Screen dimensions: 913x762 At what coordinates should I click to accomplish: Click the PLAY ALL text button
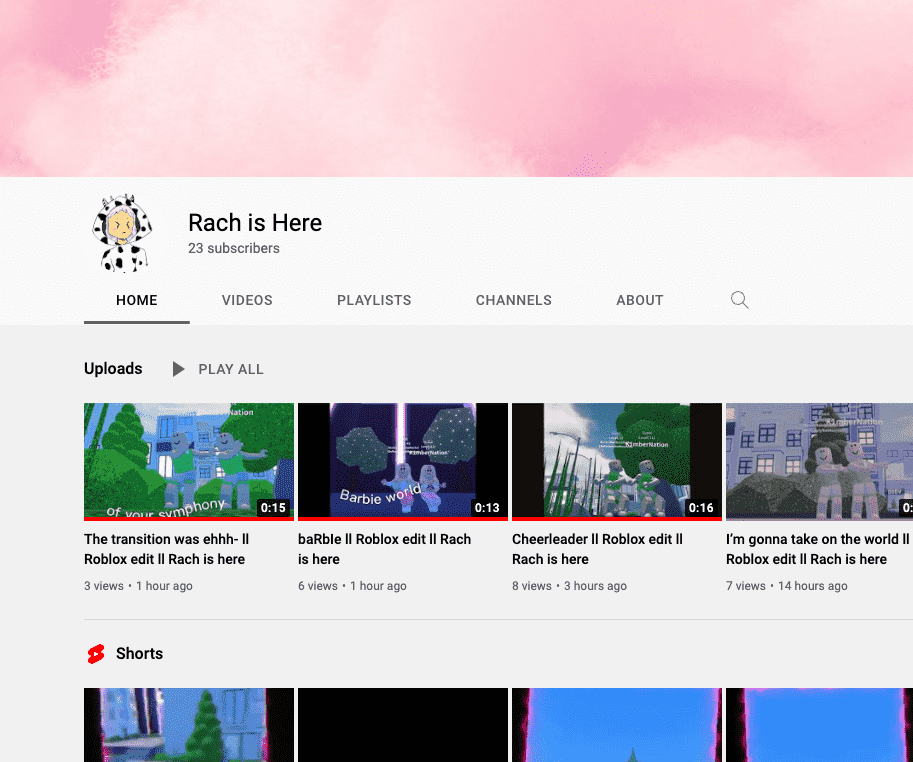[231, 369]
